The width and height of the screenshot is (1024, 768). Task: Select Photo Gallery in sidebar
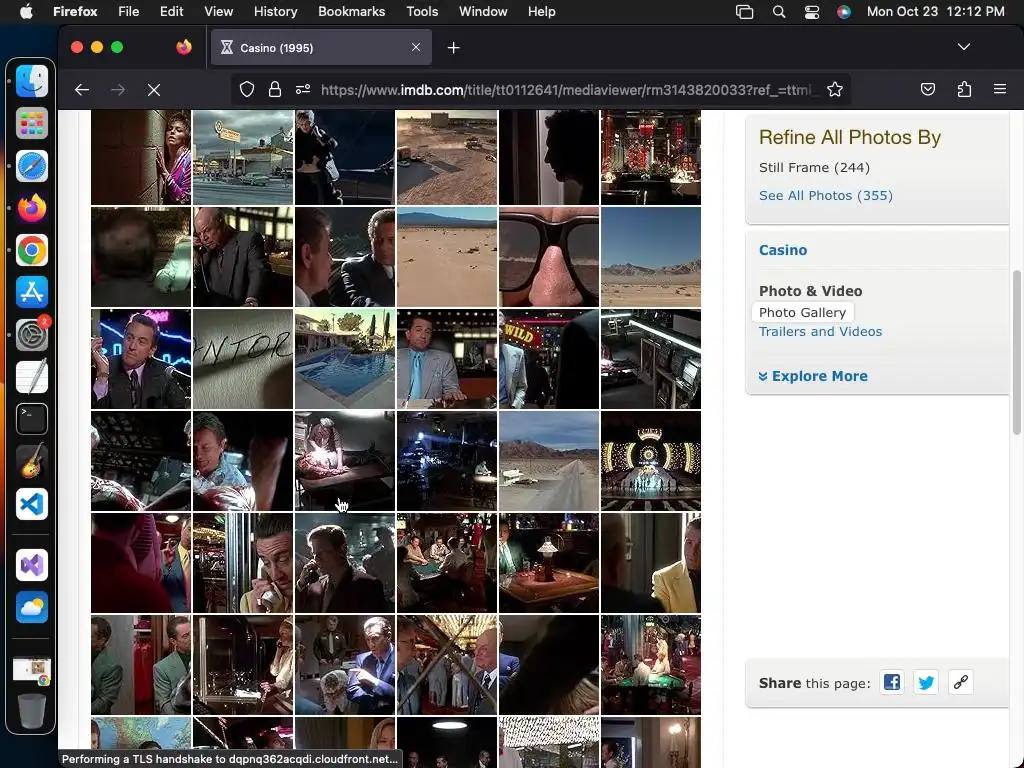coord(803,312)
